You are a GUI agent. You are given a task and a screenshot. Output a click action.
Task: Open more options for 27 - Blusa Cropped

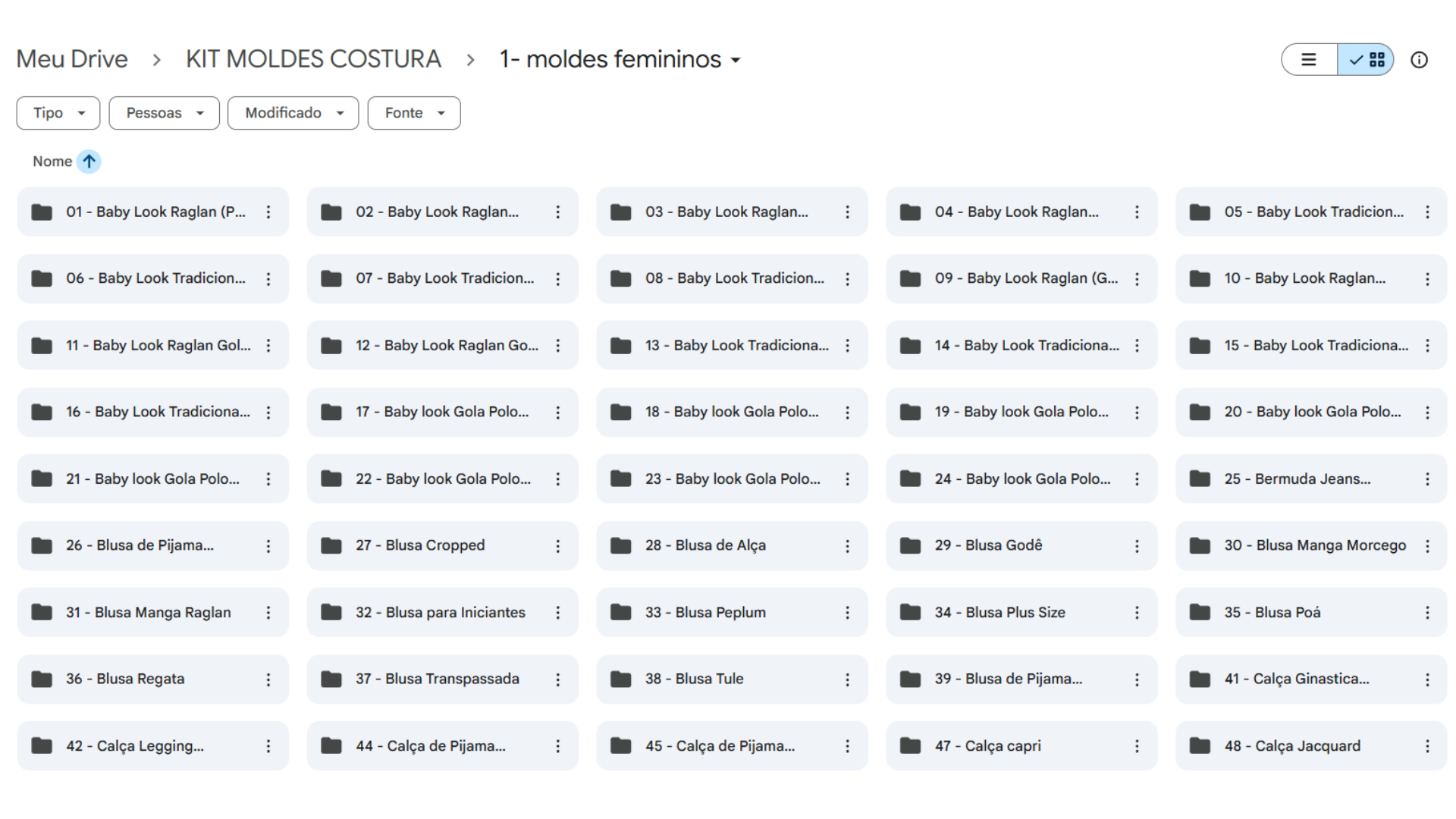coord(558,546)
